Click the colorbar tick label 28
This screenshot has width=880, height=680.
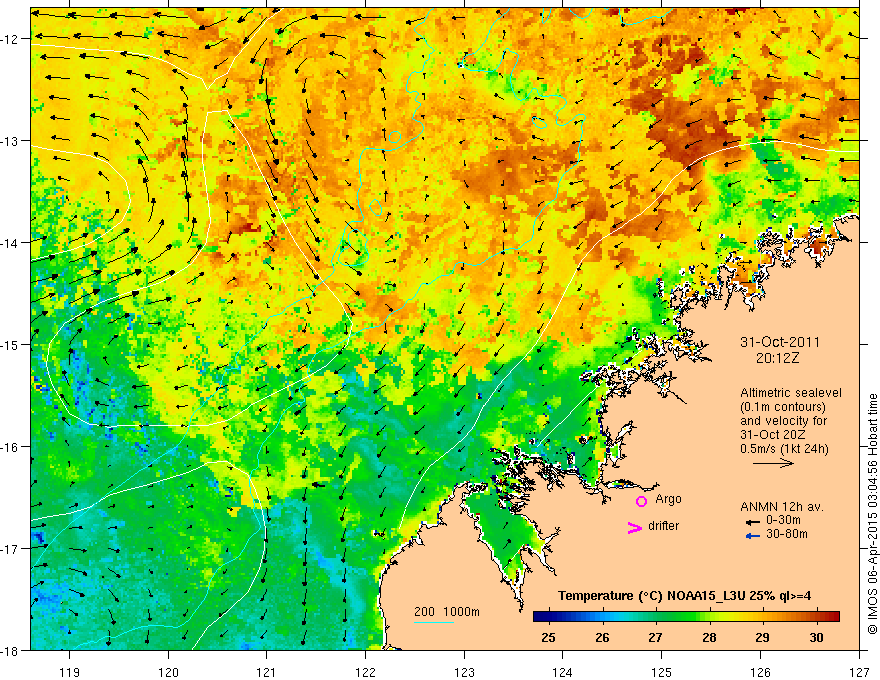tap(709, 638)
